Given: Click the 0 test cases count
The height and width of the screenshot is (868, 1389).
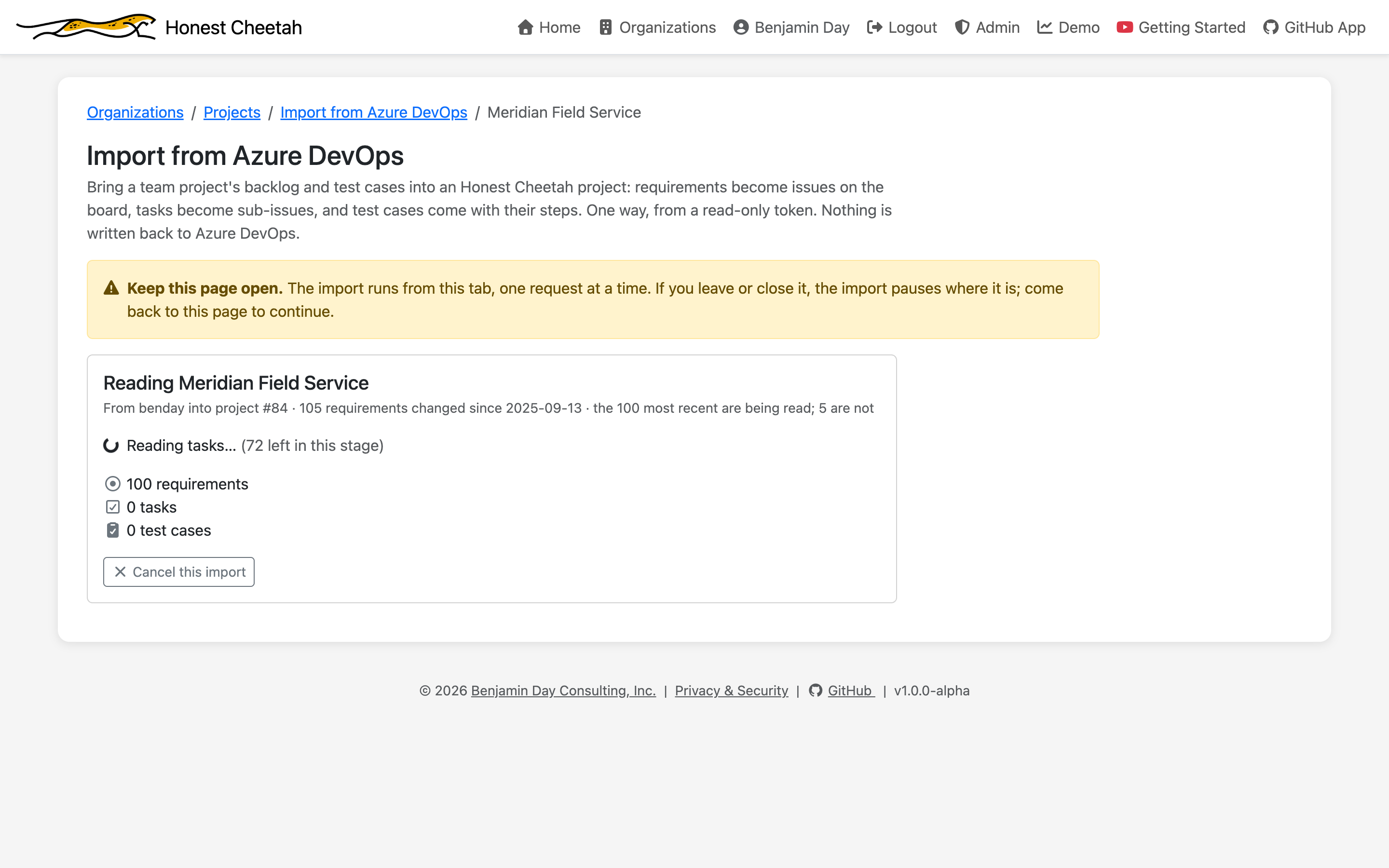Looking at the screenshot, I should 169,530.
